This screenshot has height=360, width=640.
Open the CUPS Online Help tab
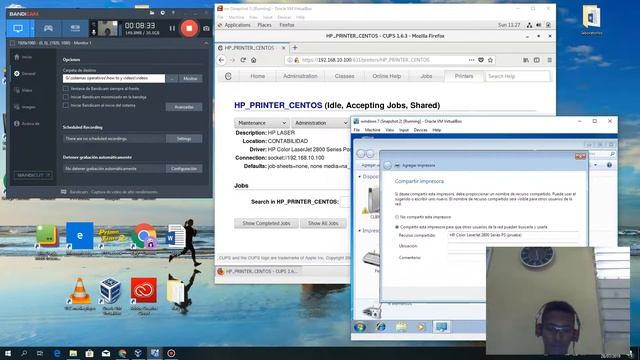pos(387,76)
